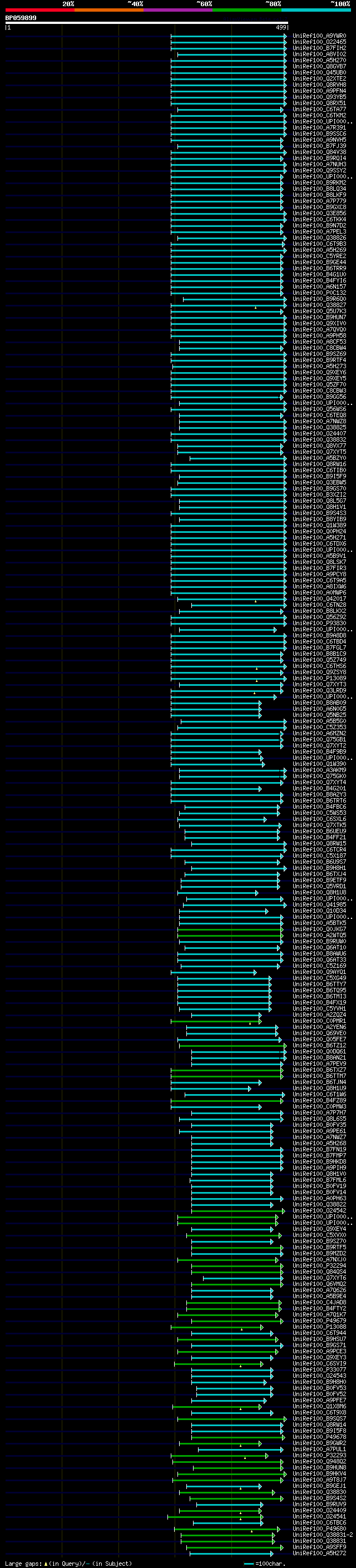Select label UniRef100_B9SQS7
The width and height of the screenshot is (356, 1568).
[319, 1419]
